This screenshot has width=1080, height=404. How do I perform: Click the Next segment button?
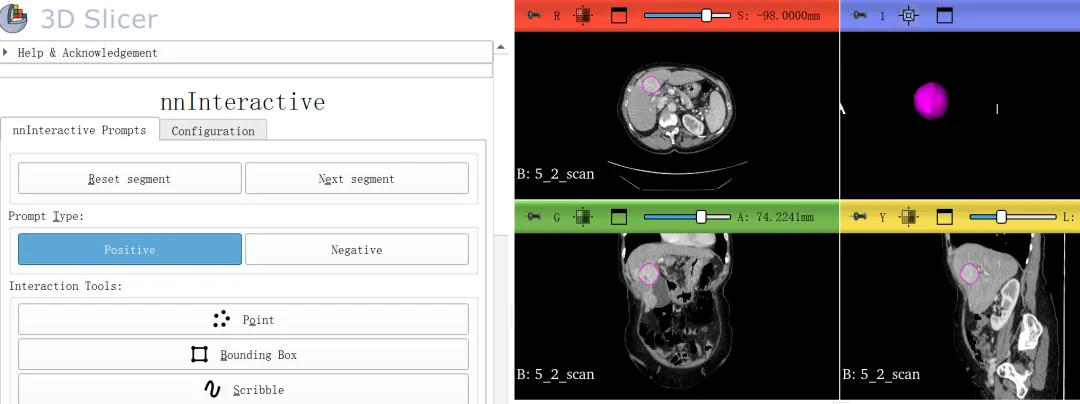357,178
